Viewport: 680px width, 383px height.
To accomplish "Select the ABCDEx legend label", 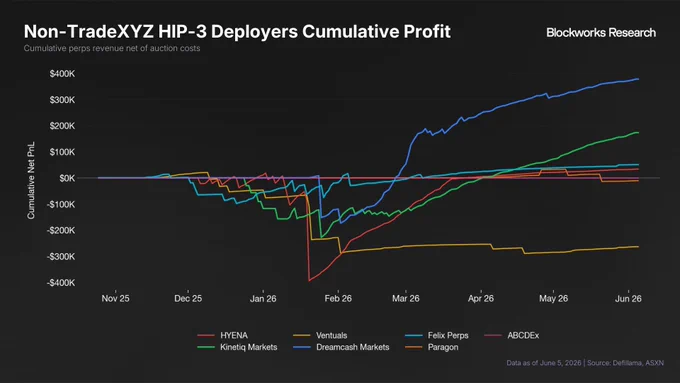I will coord(523,336).
